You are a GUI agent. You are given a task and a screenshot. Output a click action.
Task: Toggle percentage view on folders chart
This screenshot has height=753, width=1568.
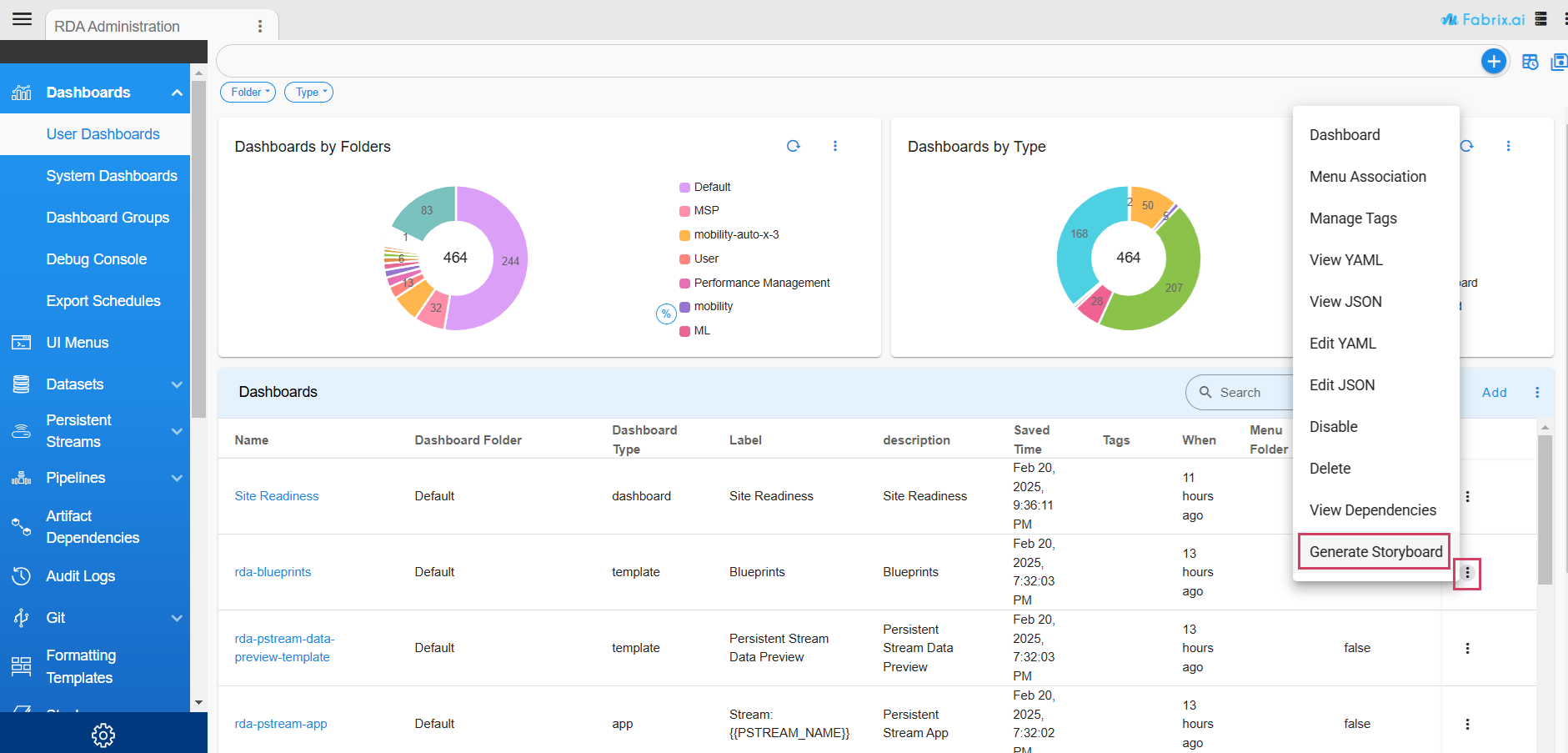[x=665, y=314]
